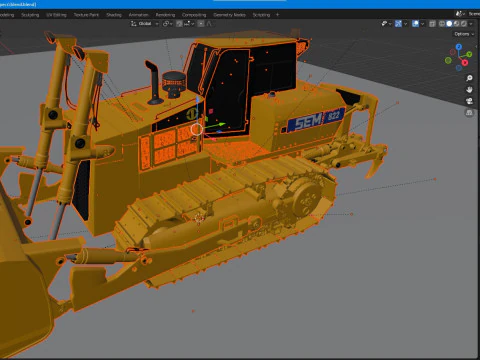Switch to the Rendering workspace tab
Viewport: 480px width, 360px height.
(x=165, y=15)
